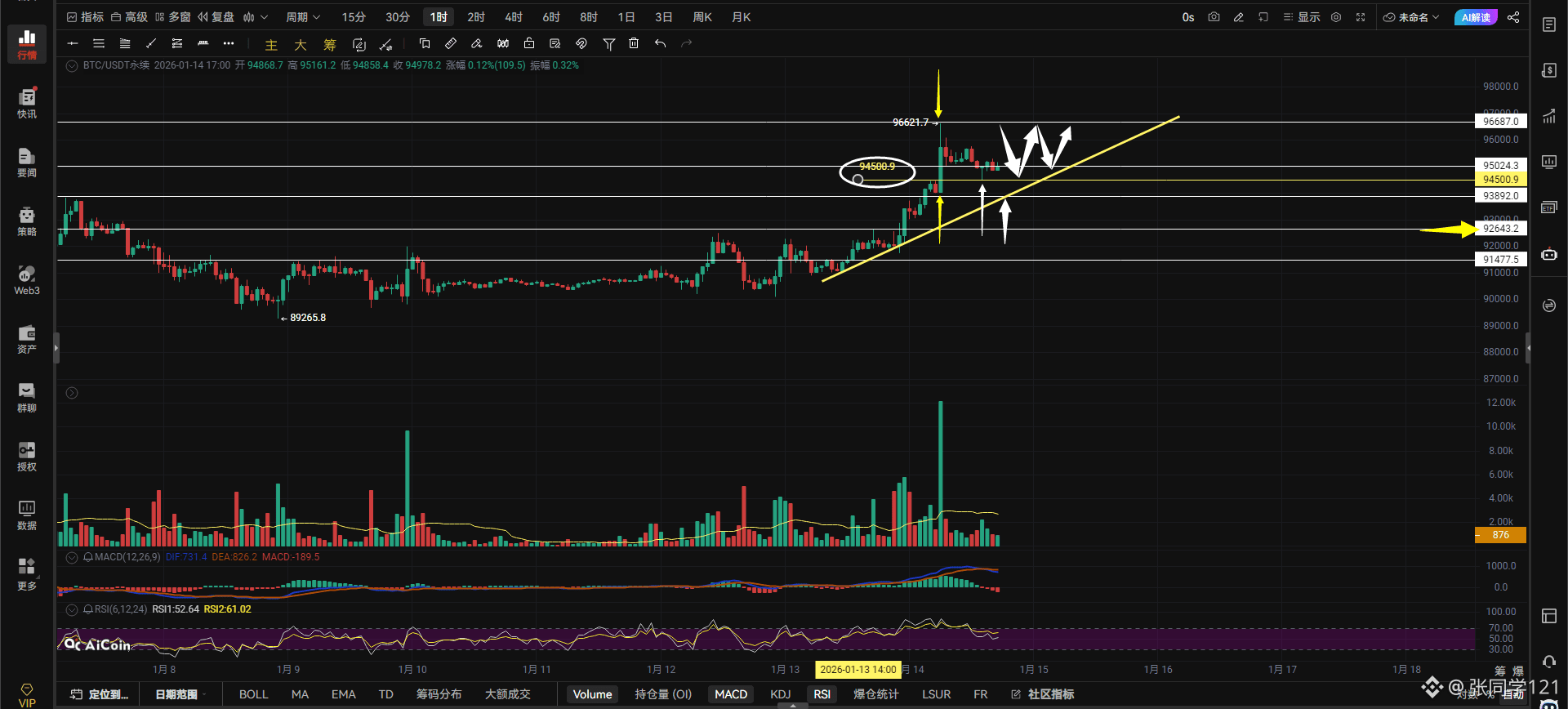
Task: Toggle the 持仓量 (OI) indicator
Action: [x=663, y=694]
